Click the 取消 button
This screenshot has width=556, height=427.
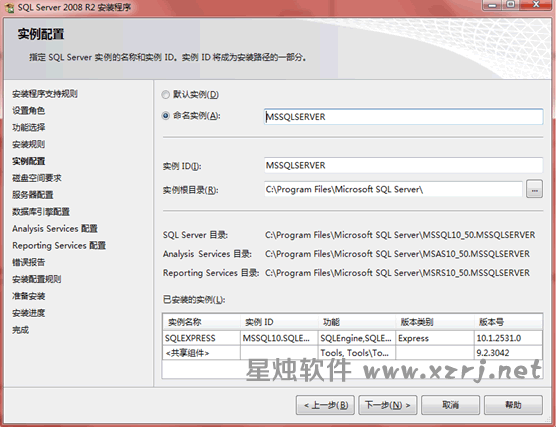click(450, 405)
